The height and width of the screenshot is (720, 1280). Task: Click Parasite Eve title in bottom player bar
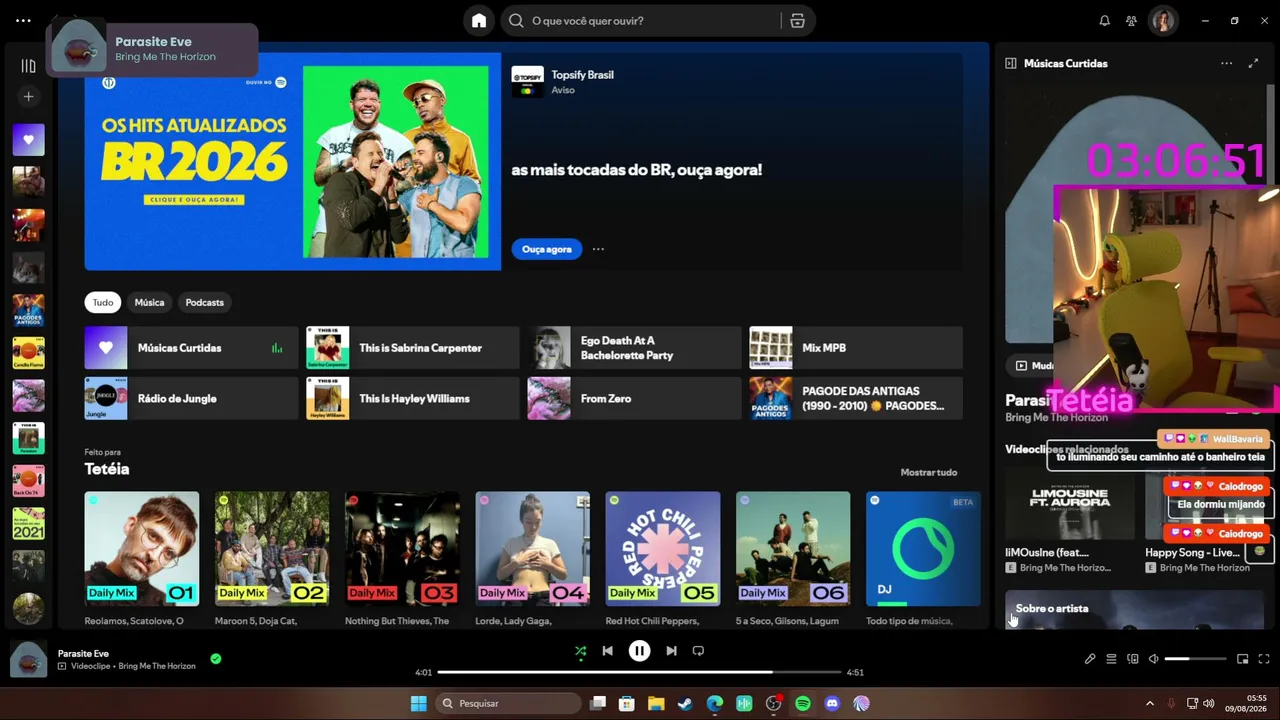83,654
